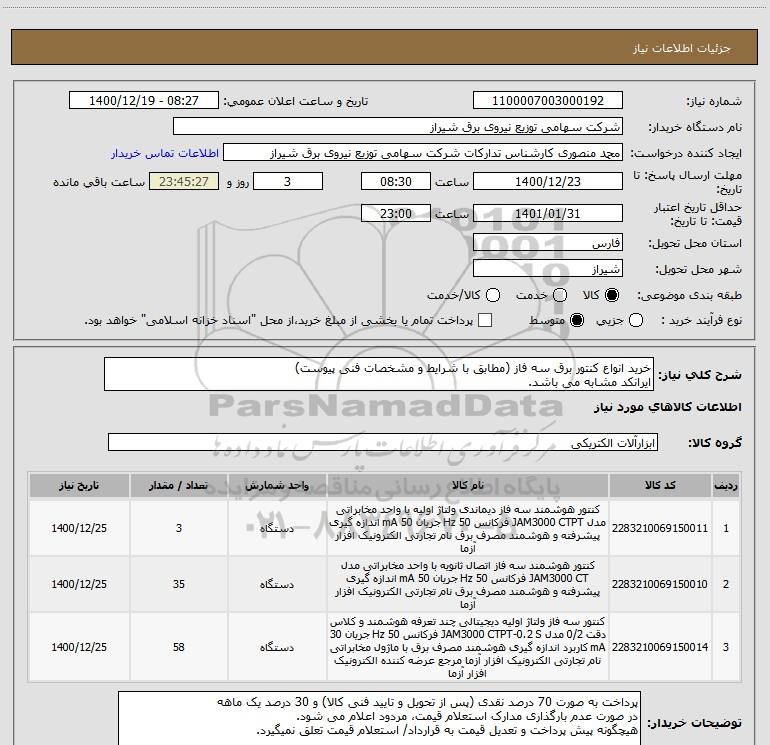Click quantity 35 in row 2
Viewport: 770px width, 745px height.
(x=179, y=584)
